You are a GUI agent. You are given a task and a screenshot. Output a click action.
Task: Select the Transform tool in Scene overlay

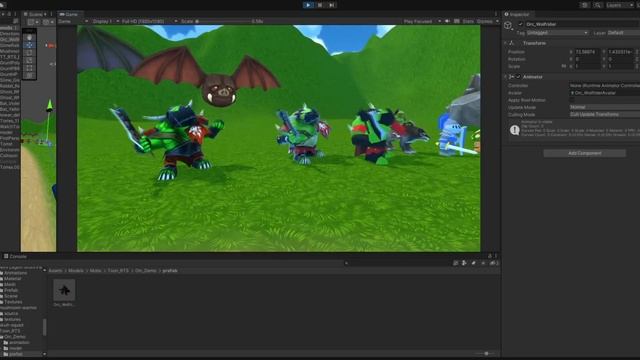pyautogui.click(x=29, y=76)
